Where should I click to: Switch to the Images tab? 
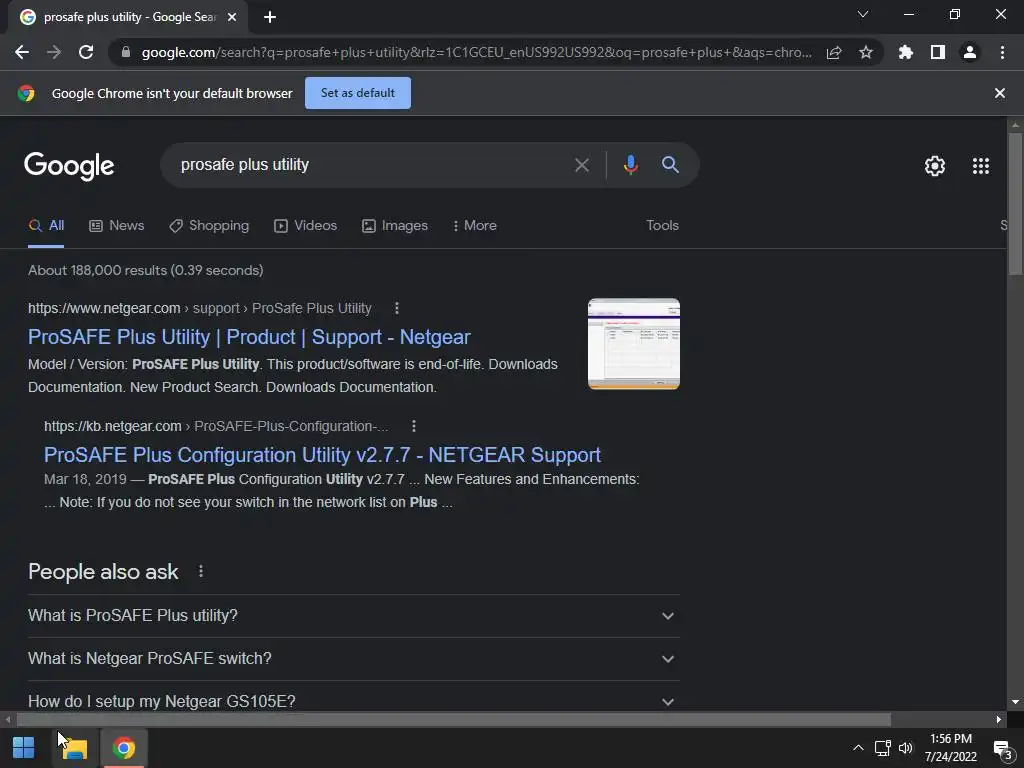click(x=395, y=226)
